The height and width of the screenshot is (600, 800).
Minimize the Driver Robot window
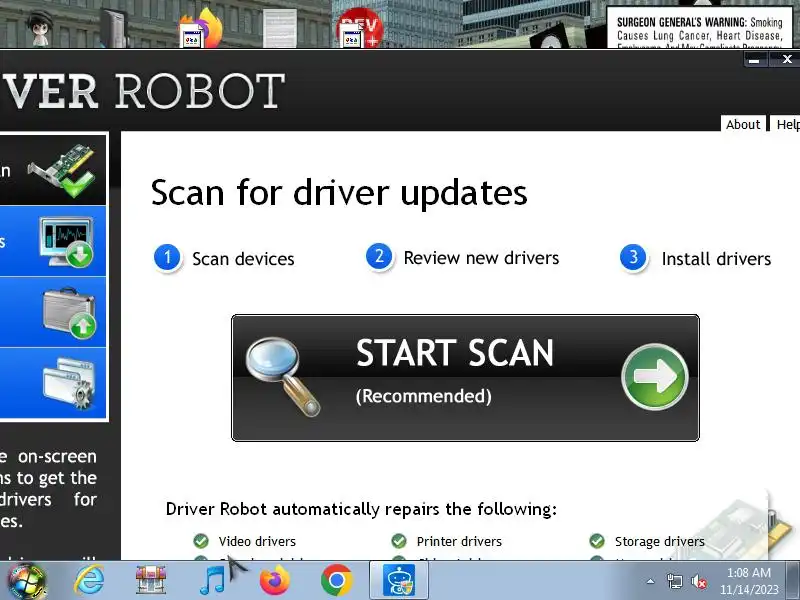[x=754, y=60]
